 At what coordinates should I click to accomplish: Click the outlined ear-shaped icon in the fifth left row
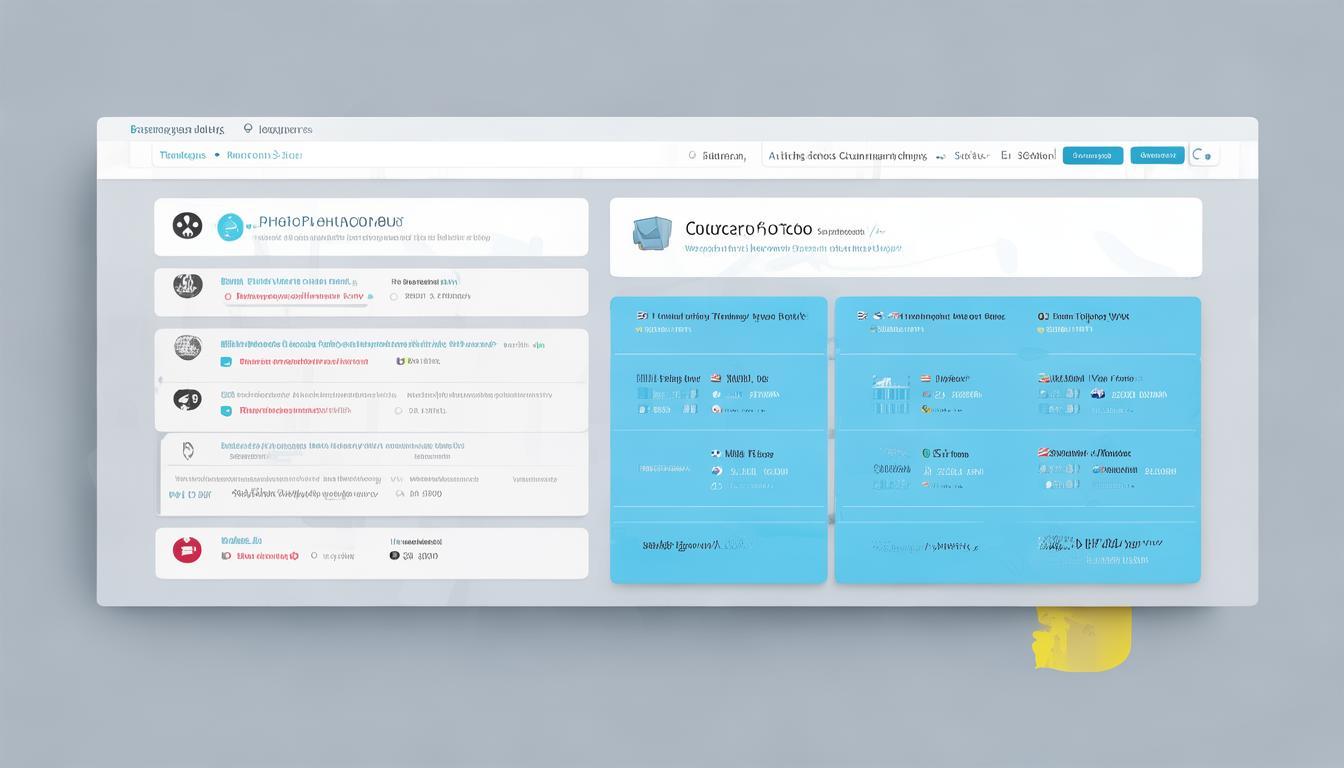click(187, 451)
